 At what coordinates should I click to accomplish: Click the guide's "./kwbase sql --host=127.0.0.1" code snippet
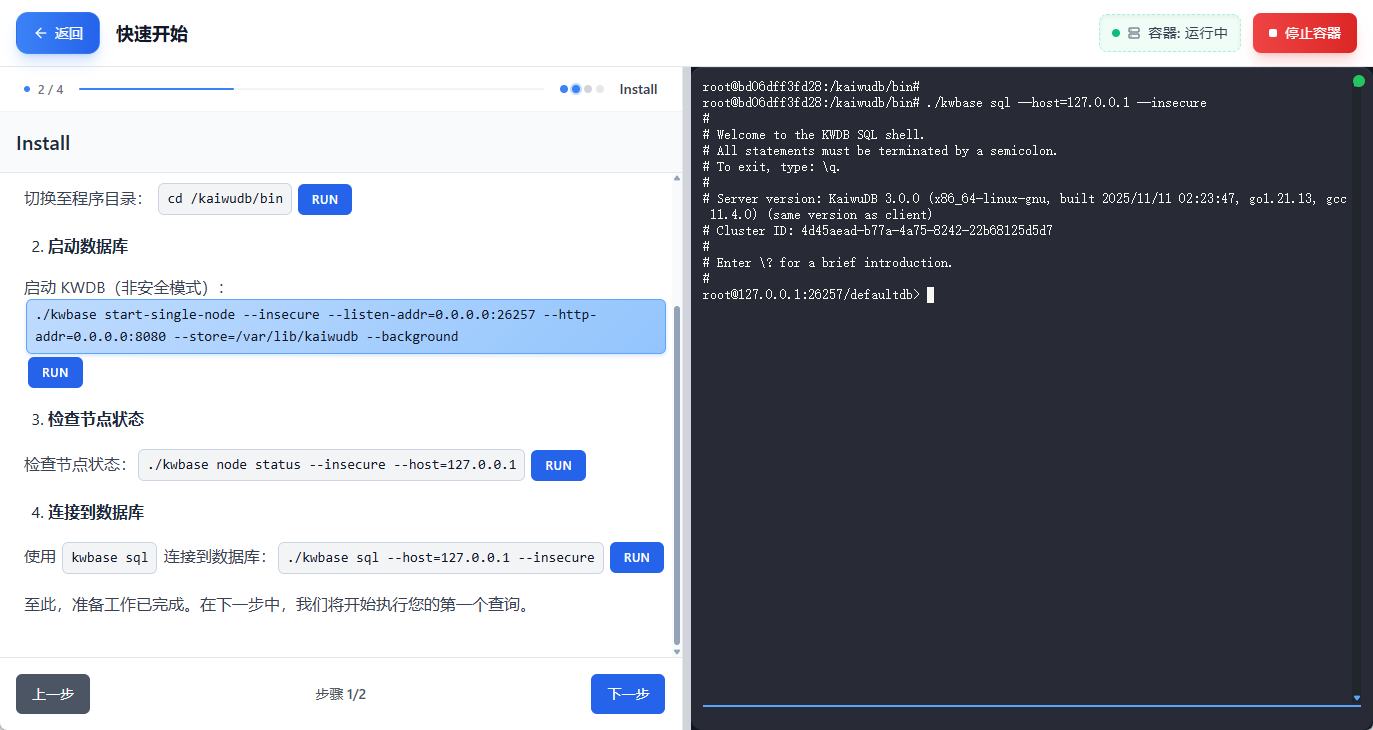[441, 557]
